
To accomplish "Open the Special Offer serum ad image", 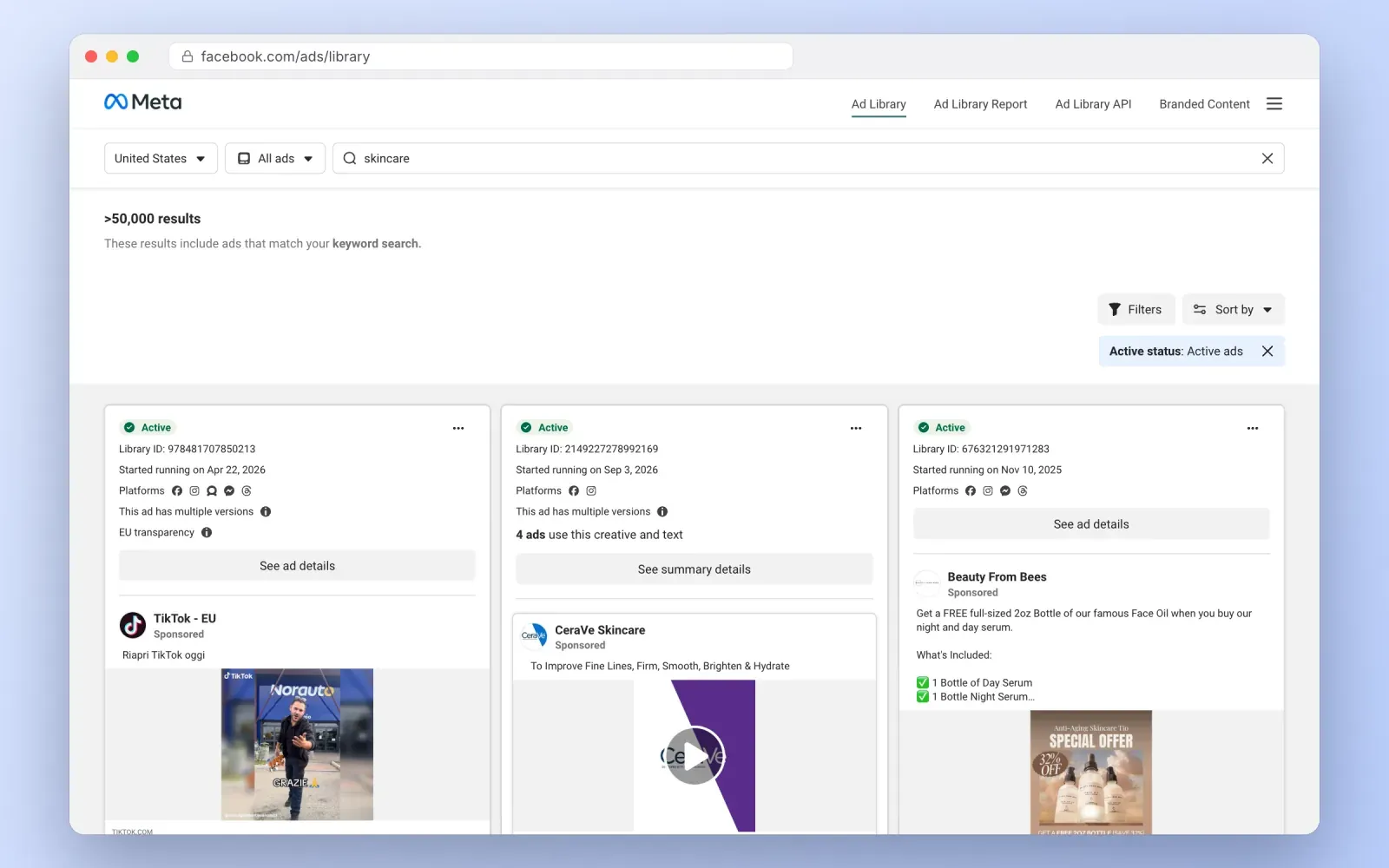I will click(1091, 773).
